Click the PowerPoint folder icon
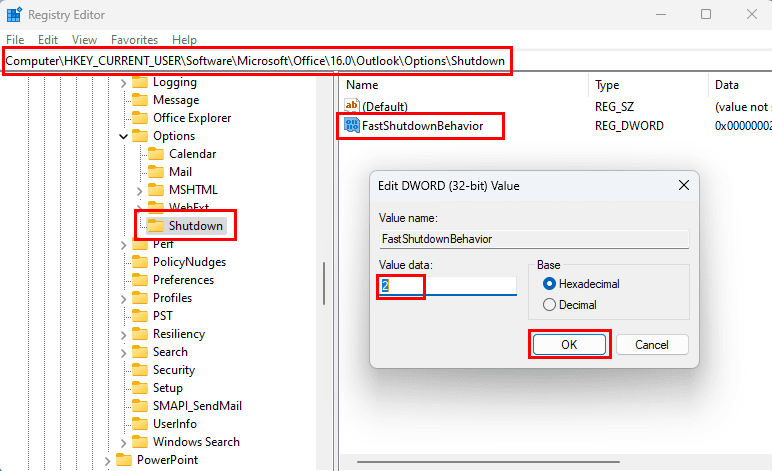This screenshot has height=471, width=772. coord(123,460)
